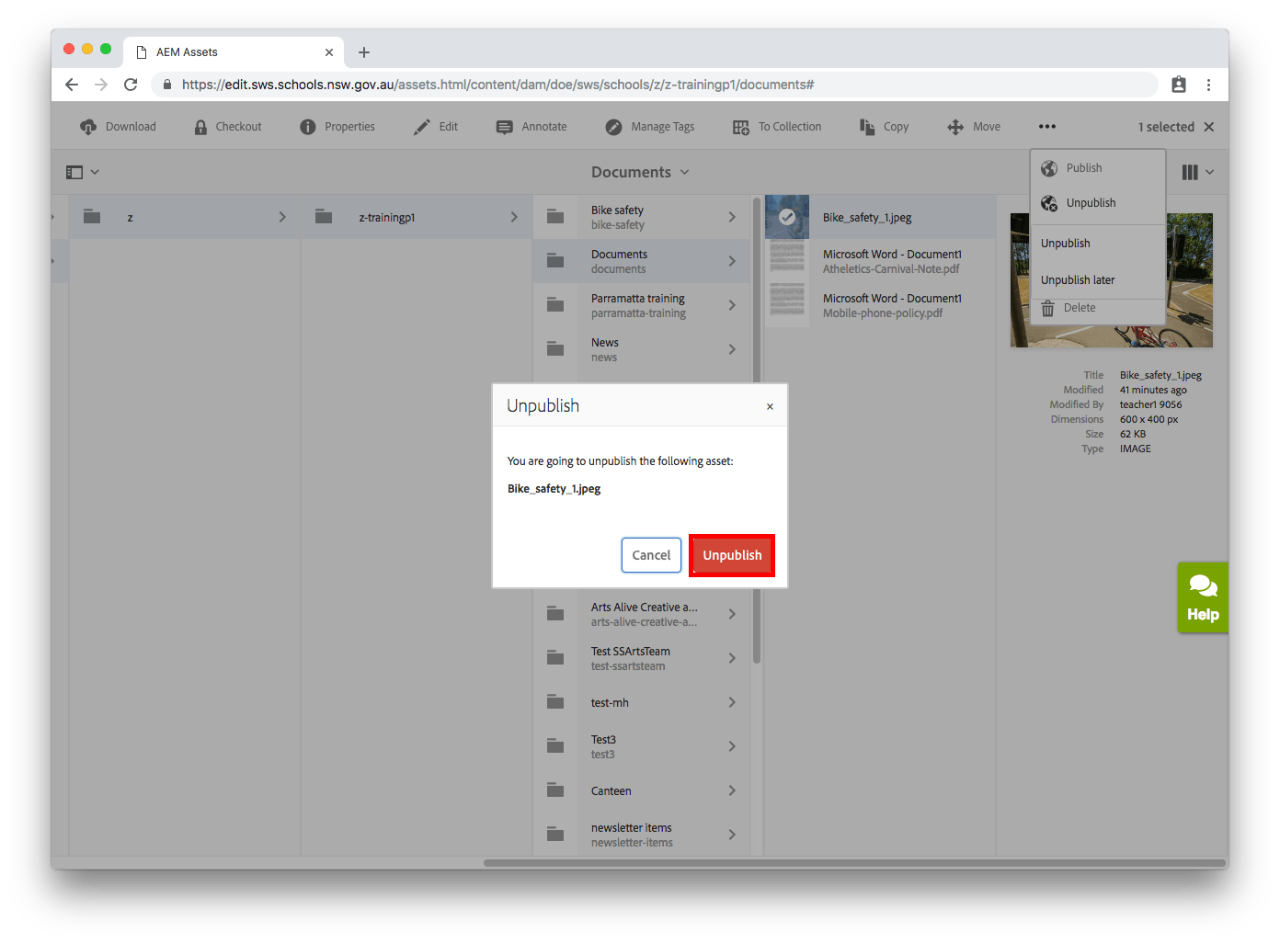Close the AEM Assets tab
This screenshot has height=943, width=1280.
point(329,52)
